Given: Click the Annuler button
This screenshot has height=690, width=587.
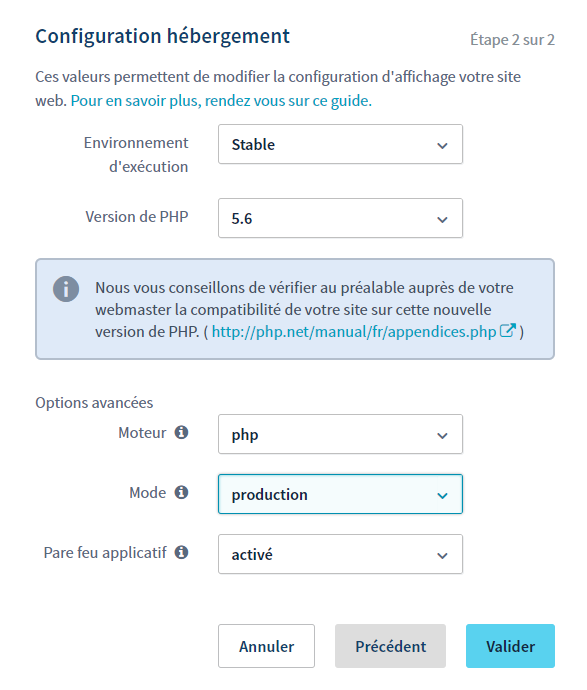Looking at the screenshot, I should (x=266, y=646).
